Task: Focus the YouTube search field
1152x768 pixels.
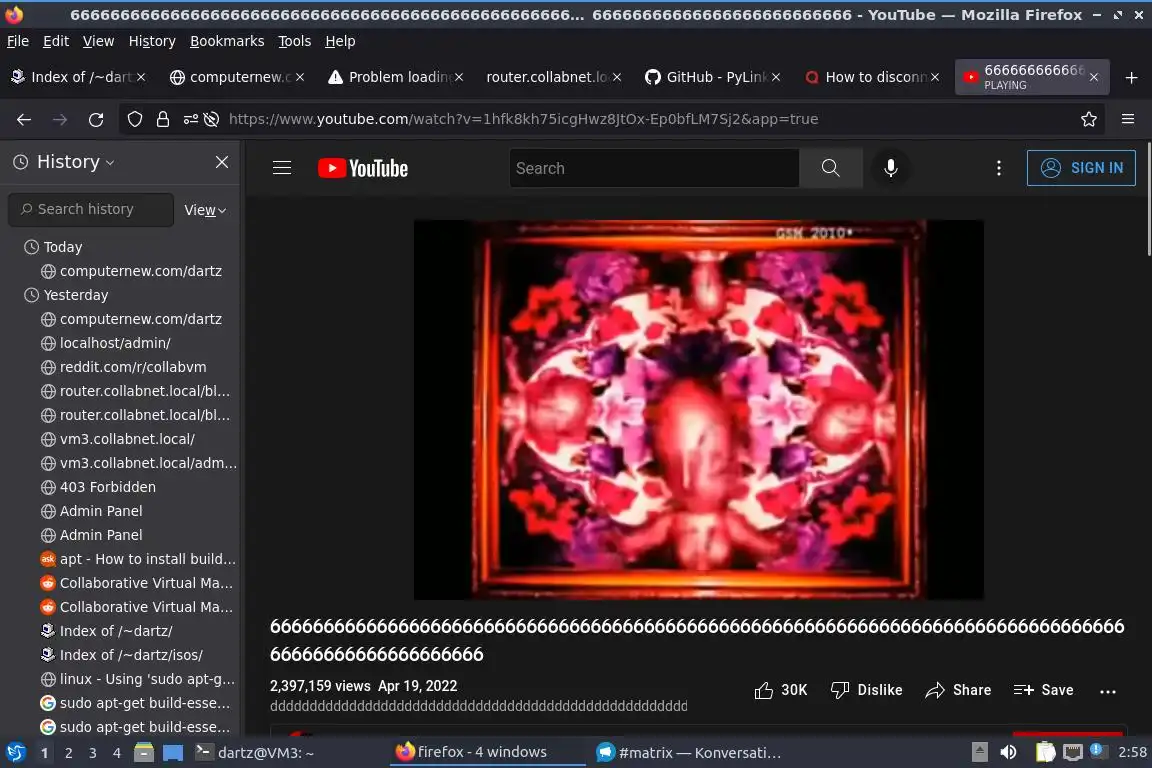Action: 654,168
